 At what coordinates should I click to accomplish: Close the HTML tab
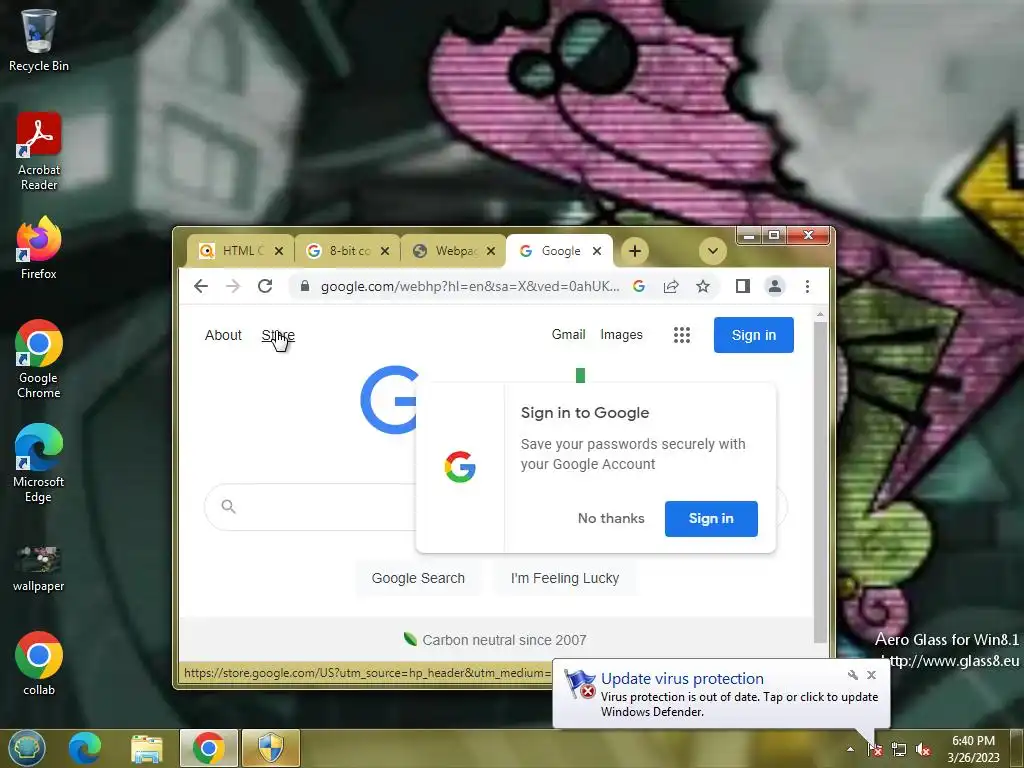(x=279, y=251)
